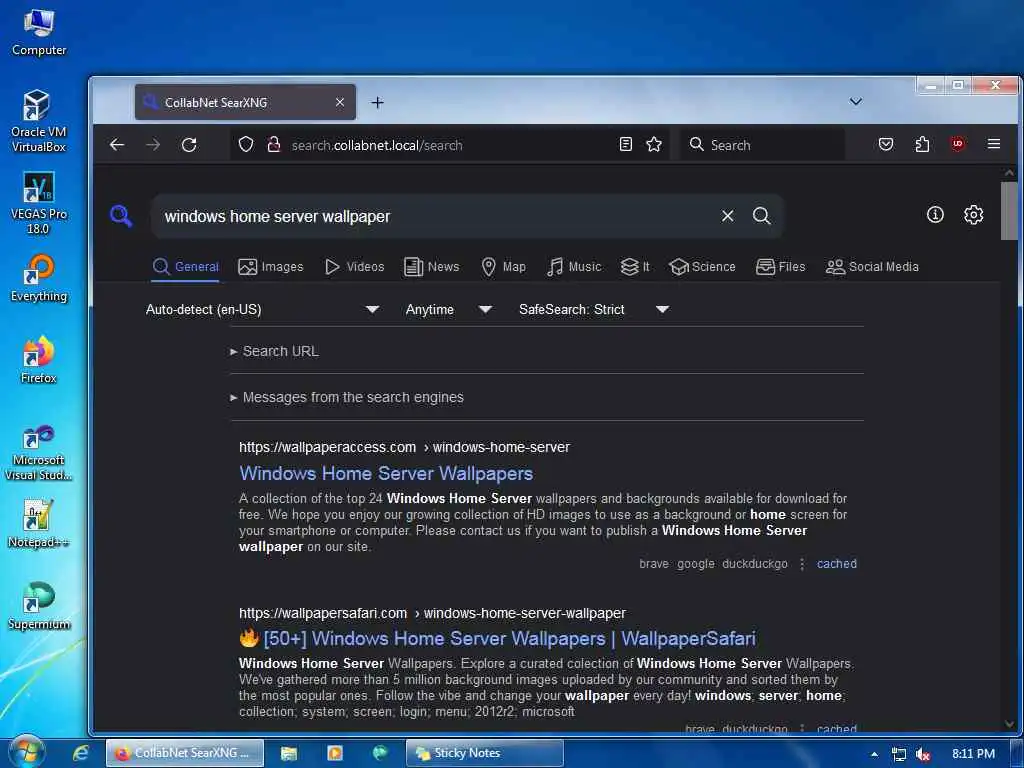1024x768 pixels.
Task: Open Internet Explorer from taskbar
Action: (x=80, y=753)
